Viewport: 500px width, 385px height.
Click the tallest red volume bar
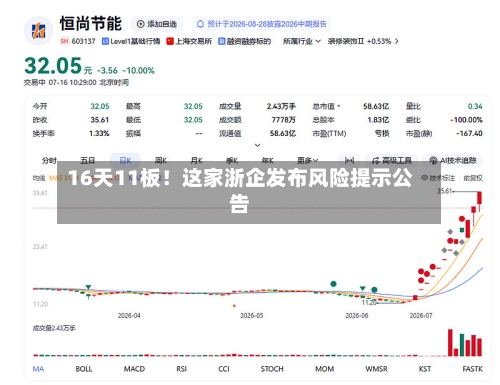[x=450, y=342]
